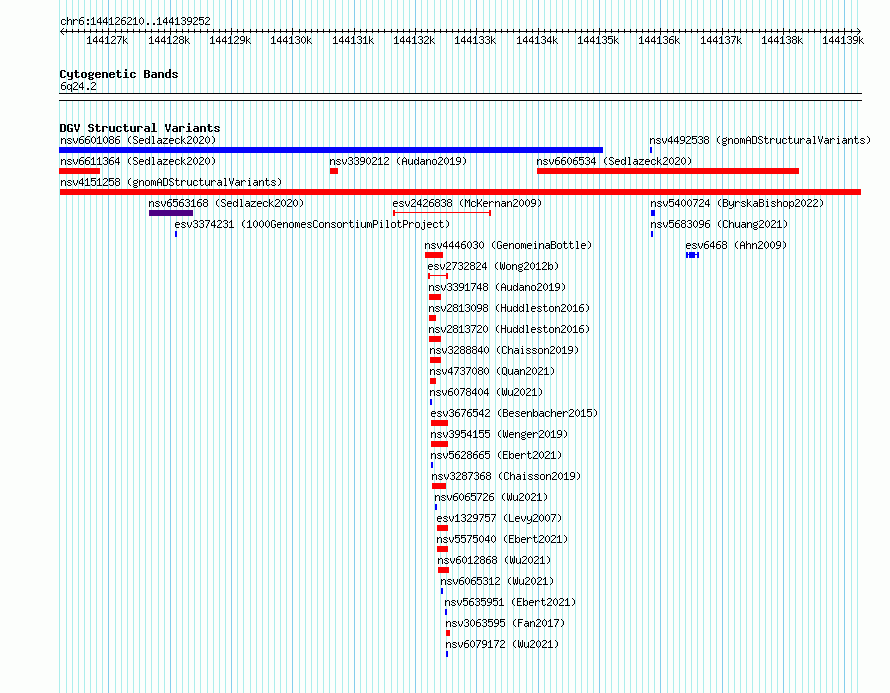Open the nsv6601086 (Sedlazeck2020) label

(x=138, y=140)
